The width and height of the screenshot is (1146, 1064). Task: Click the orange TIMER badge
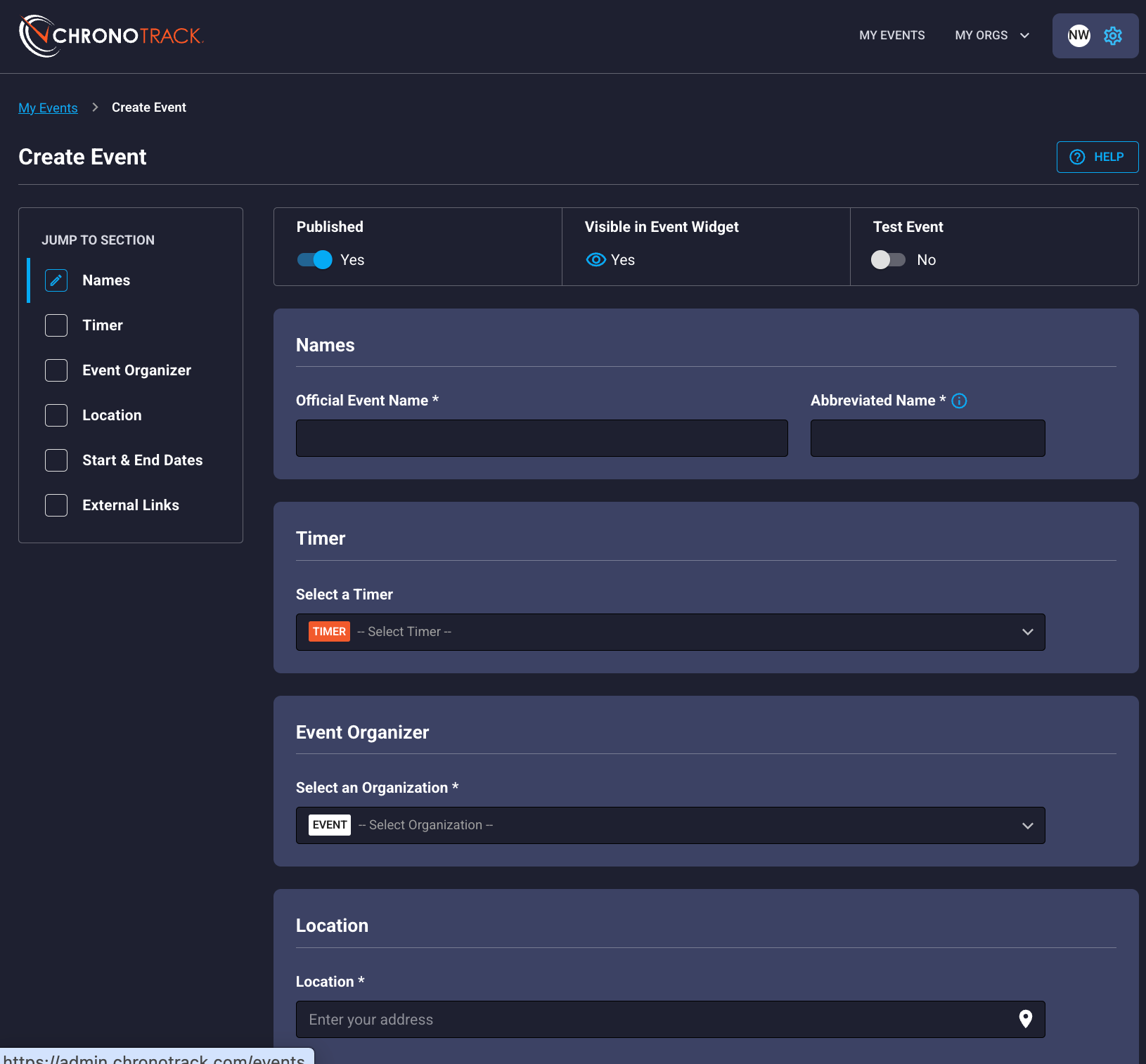tap(329, 632)
